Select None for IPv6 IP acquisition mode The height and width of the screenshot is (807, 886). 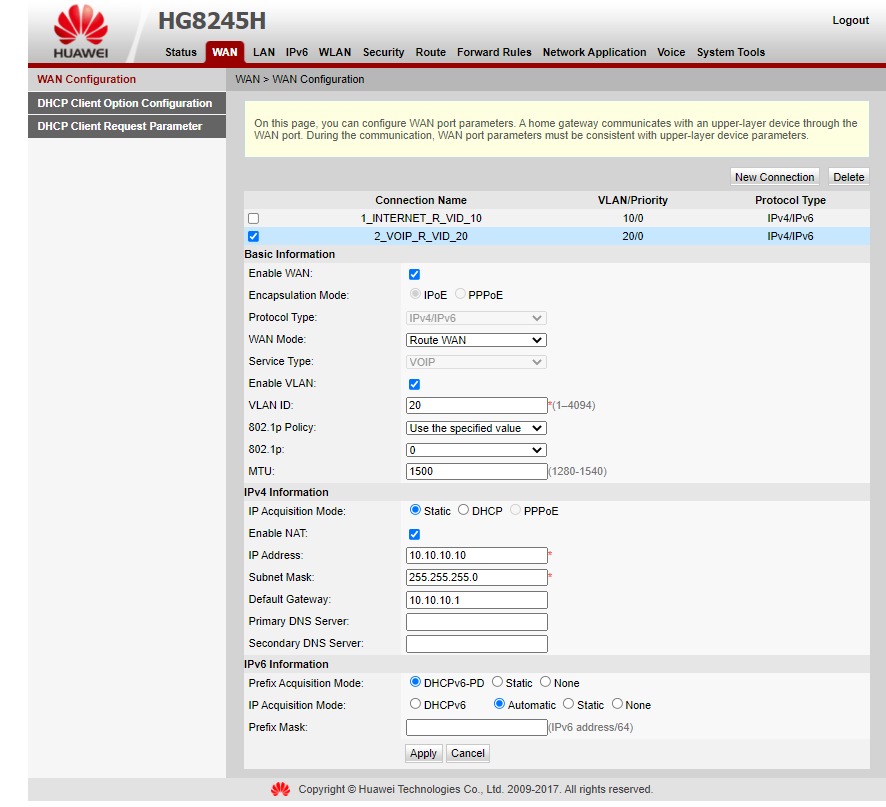617,704
